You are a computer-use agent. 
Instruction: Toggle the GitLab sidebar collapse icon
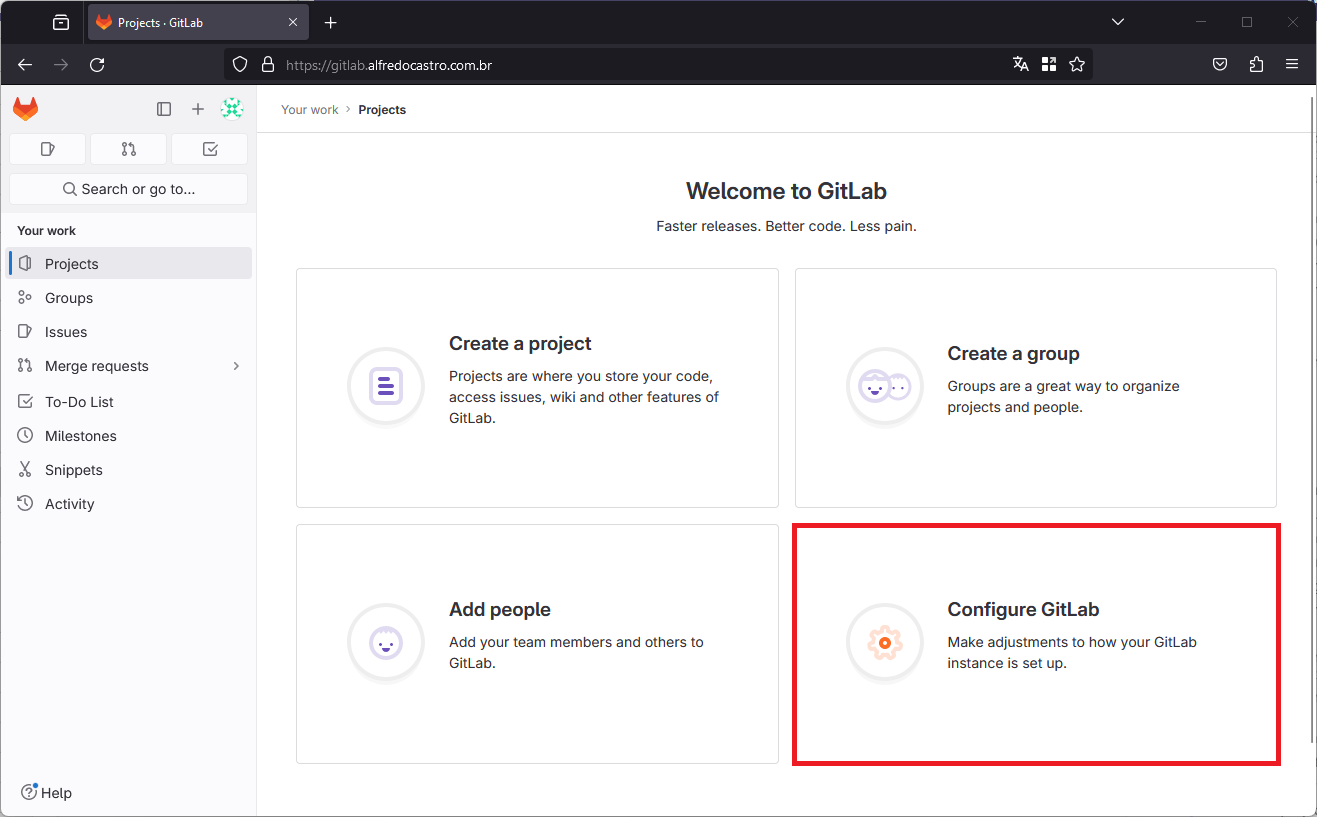coord(164,109)
